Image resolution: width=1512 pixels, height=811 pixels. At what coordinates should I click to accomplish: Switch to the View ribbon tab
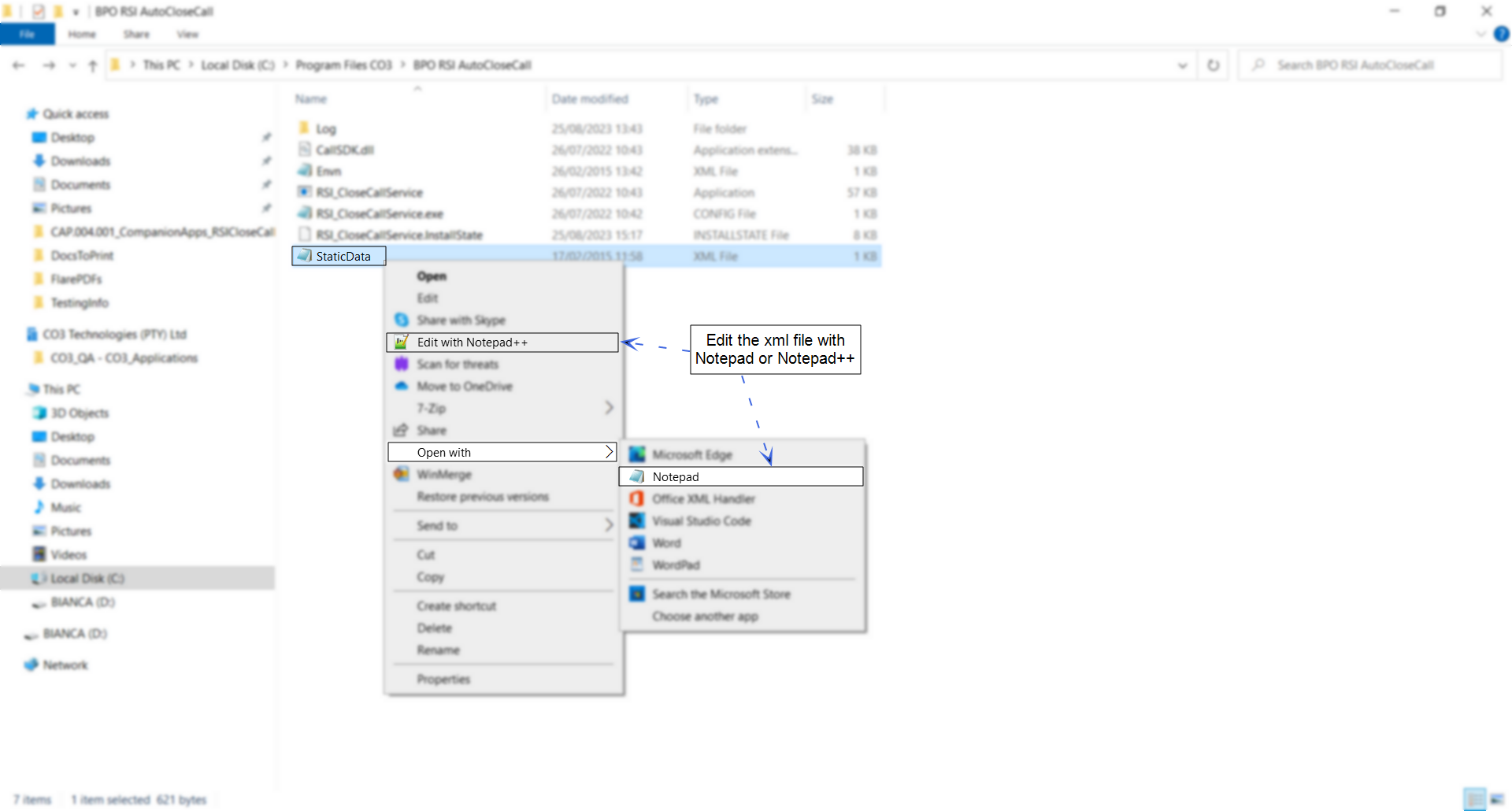[187, 34]
